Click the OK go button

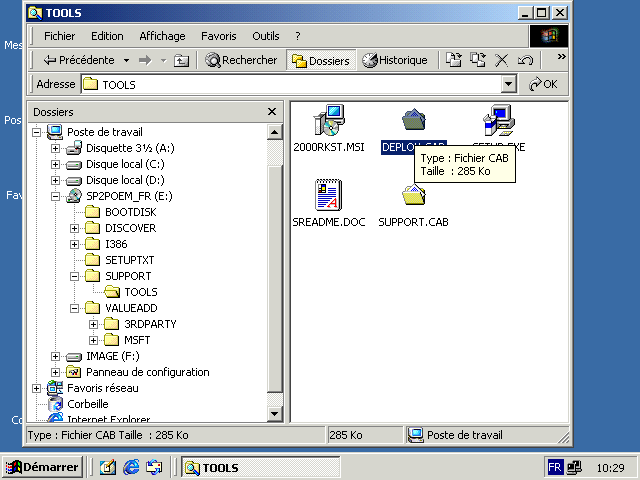pos(544,85)
